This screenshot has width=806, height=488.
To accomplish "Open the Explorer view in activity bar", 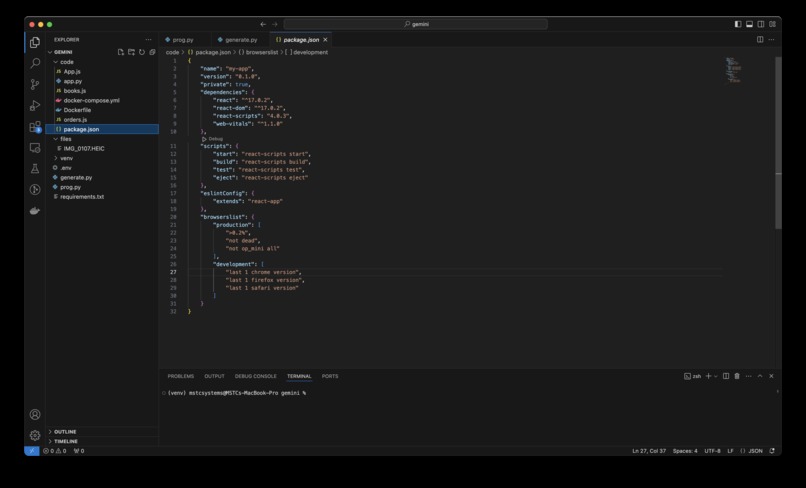I will click(35, 43).
